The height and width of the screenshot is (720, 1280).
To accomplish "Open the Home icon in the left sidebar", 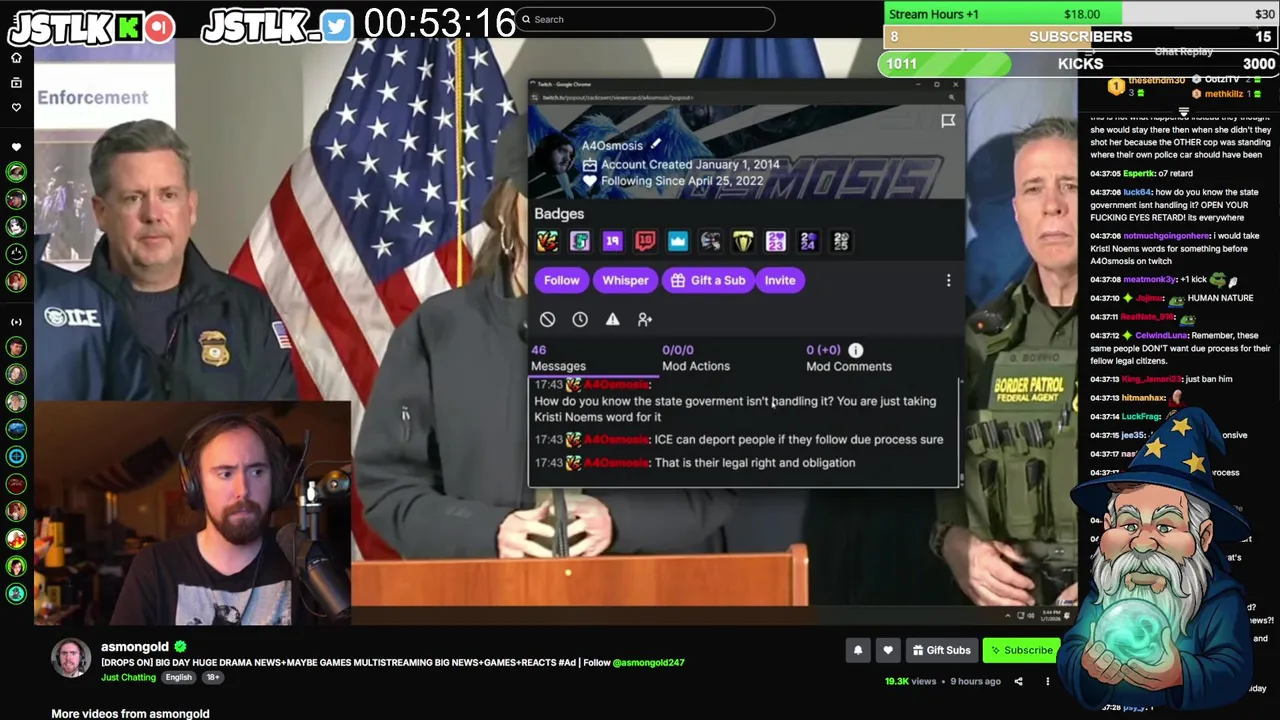I will [x=16, y=58].
